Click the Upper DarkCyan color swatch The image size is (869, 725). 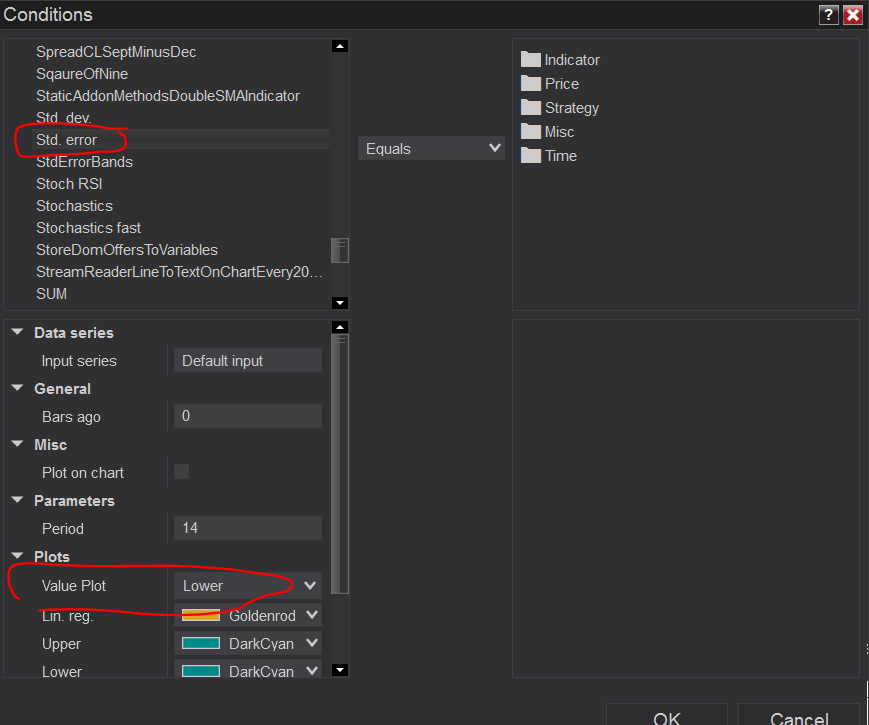(201, 643)
